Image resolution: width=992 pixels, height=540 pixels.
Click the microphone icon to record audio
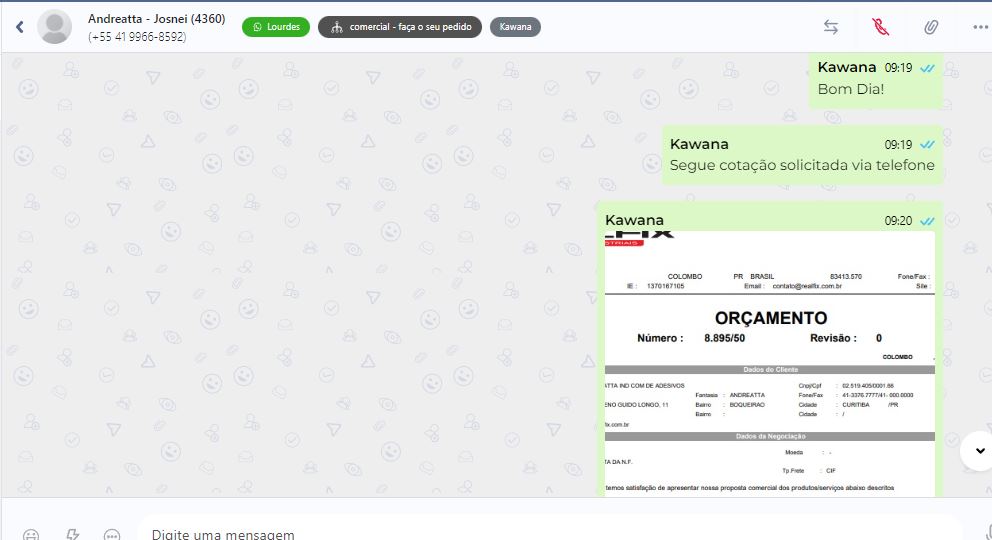click(x=985, y=532)
